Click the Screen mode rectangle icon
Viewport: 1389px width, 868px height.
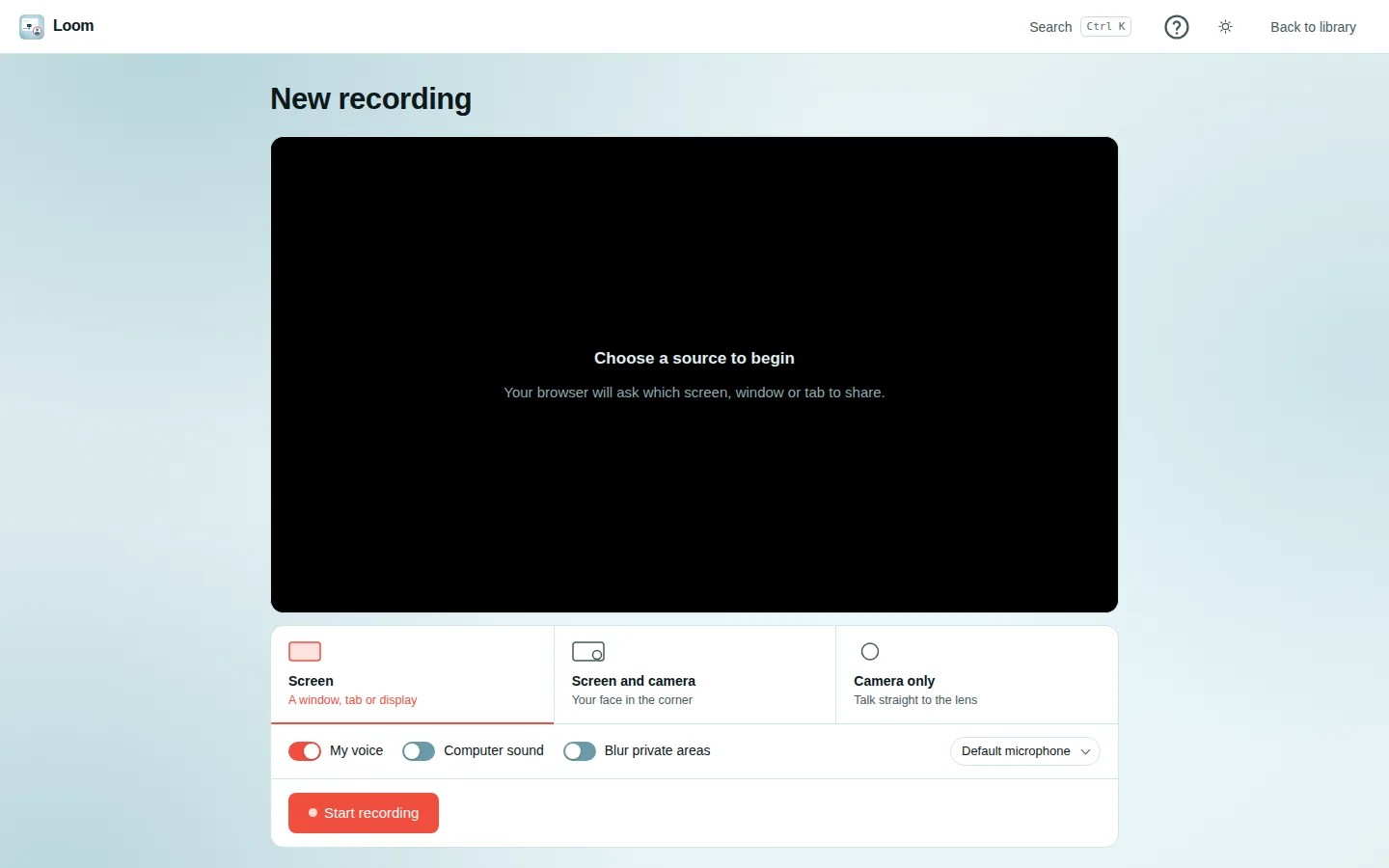coord(305,652)
